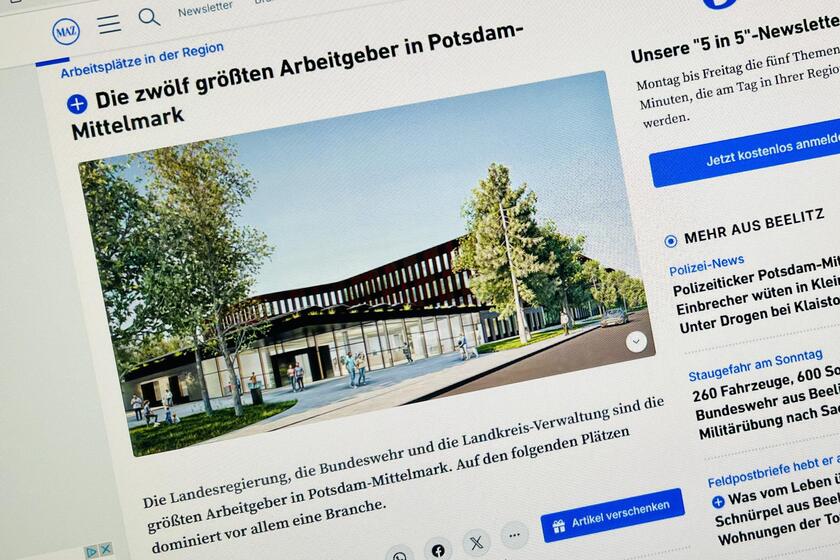Image resolution: width=840 pixels, height=560 pixels.
Task: Share article via X icon
Action: [x=476, y=542]
